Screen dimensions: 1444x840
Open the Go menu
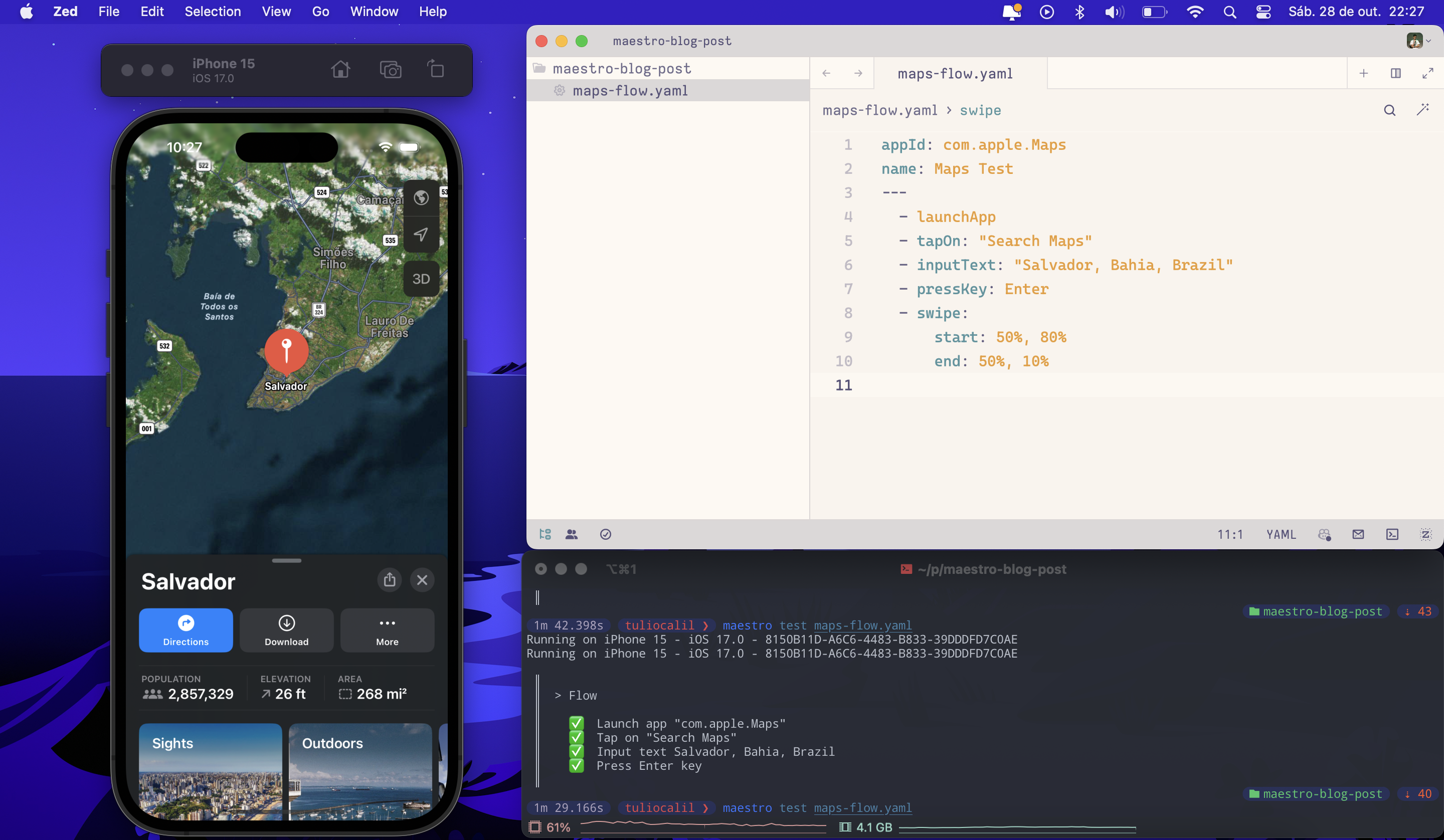pyautogui.click(x=320, y=12)
